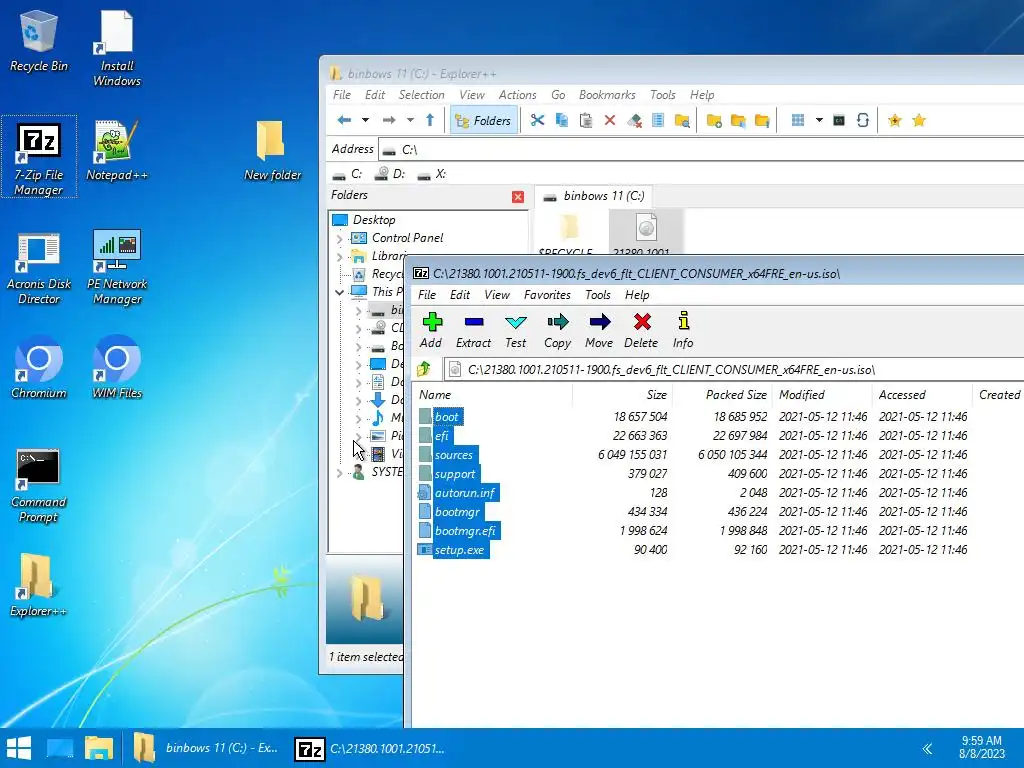Open command prompt icon in Explorer++ toolbar
1024x768 pixels.
839,120
